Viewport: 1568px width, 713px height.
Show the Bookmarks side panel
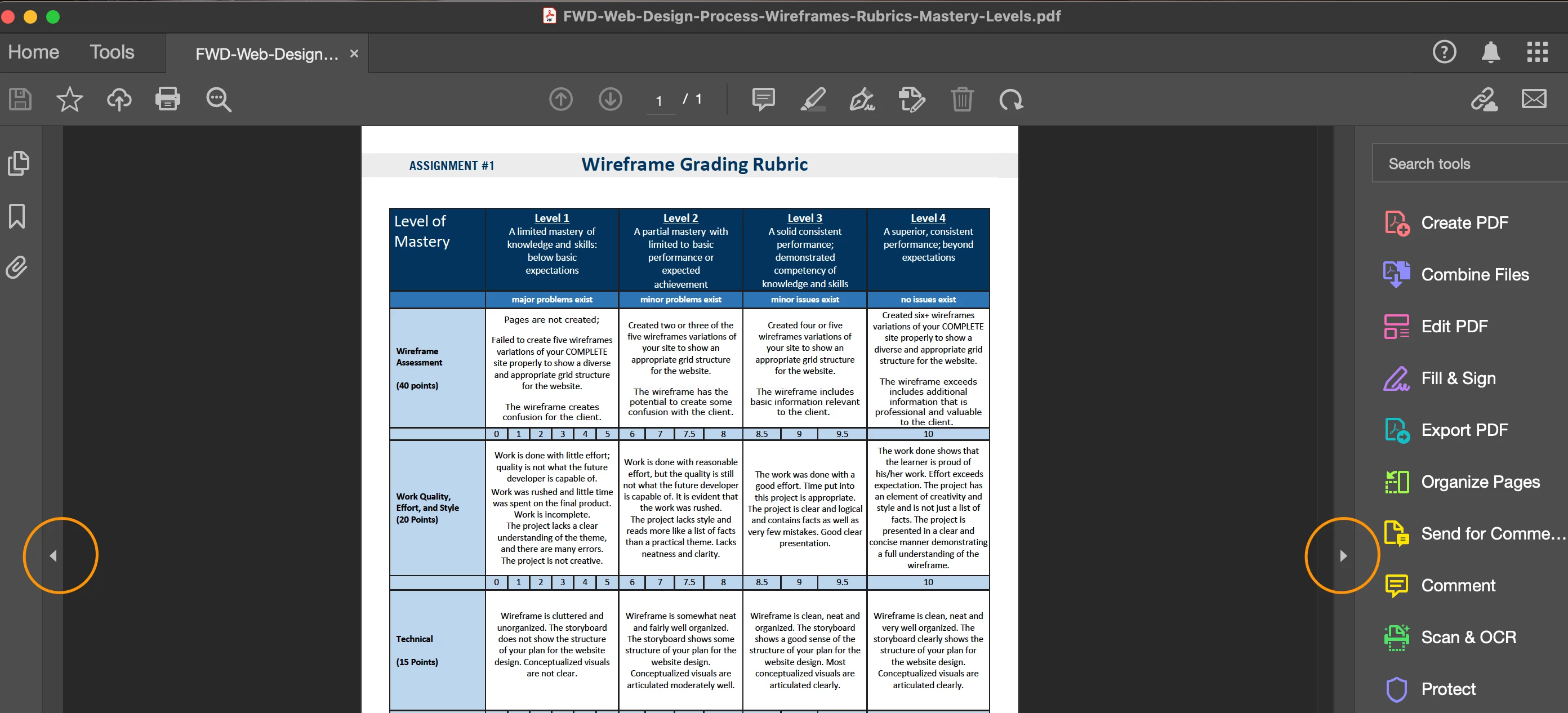point(17,216)
